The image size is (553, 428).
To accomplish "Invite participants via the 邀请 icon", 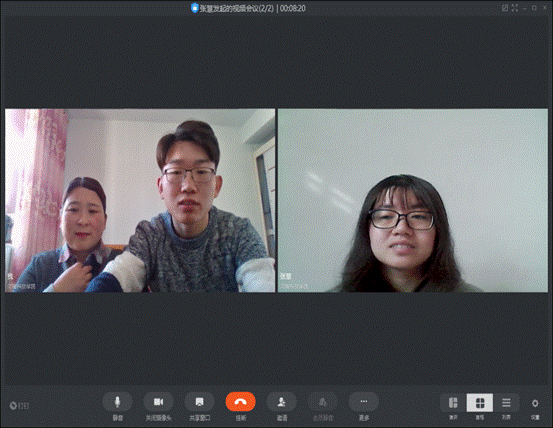I will (281, 402).
